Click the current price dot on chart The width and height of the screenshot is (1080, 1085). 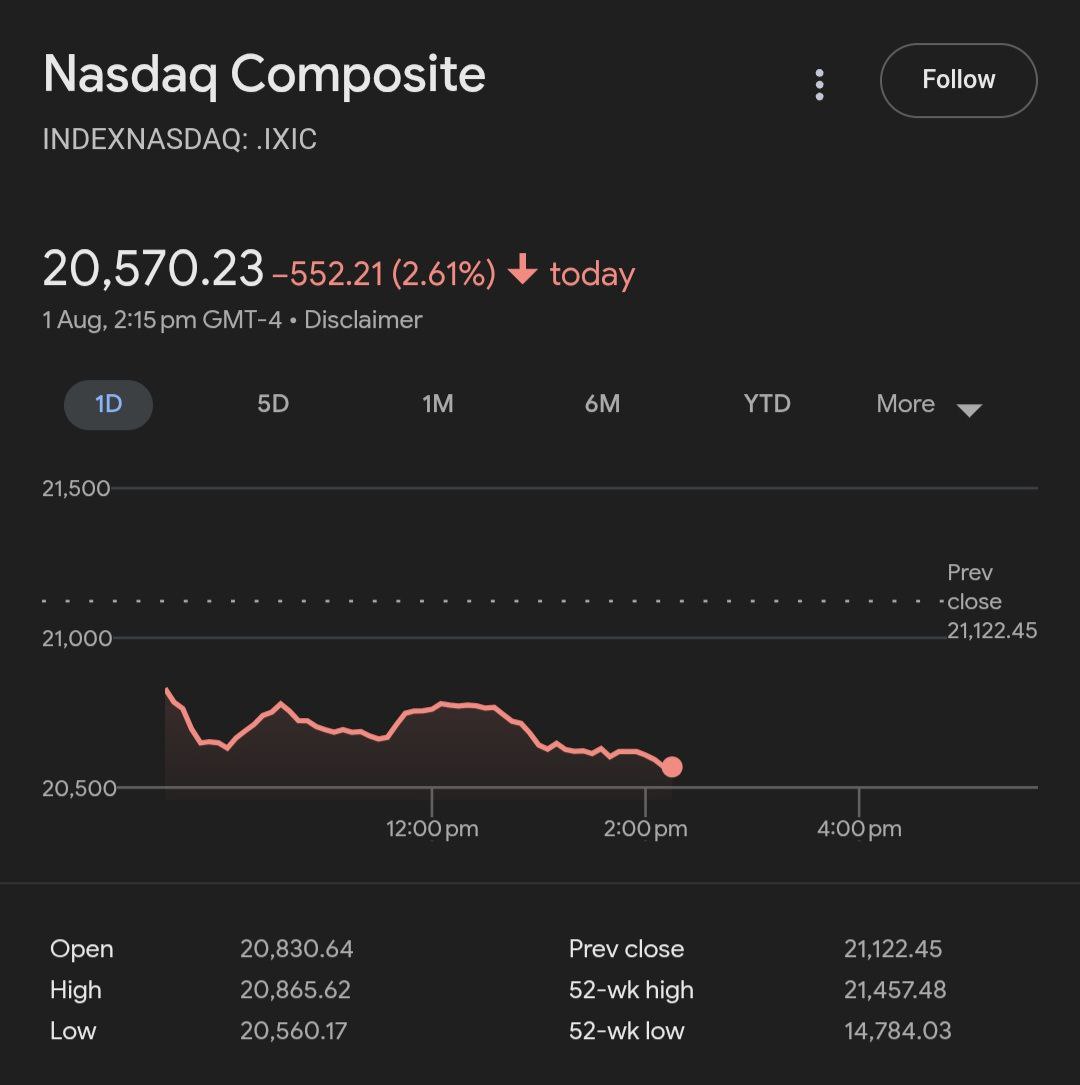672,767
